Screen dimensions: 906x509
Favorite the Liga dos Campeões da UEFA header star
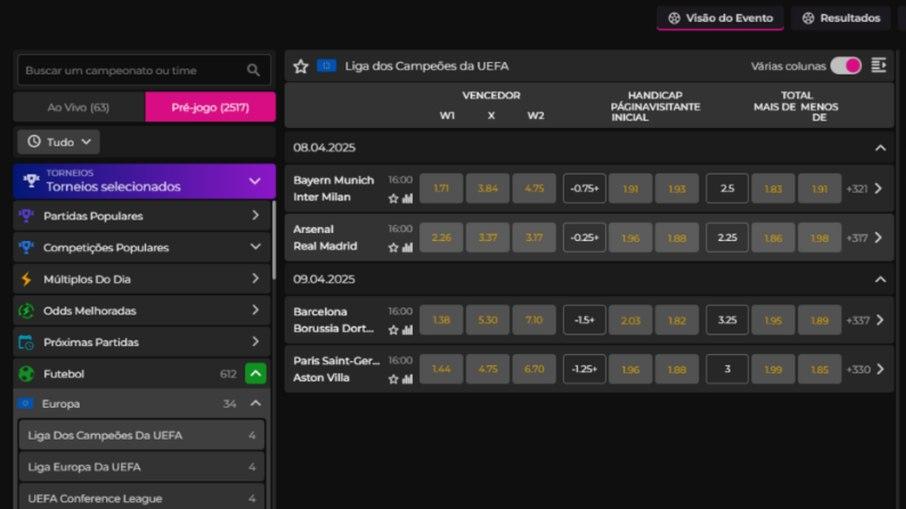[300, 66]
